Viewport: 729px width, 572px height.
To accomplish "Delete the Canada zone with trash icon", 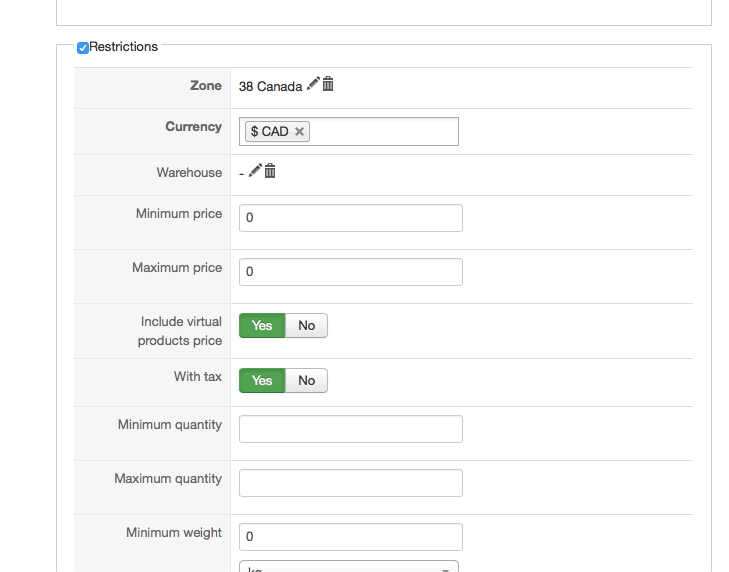I will pyautogui.click(x=328, y=85).
